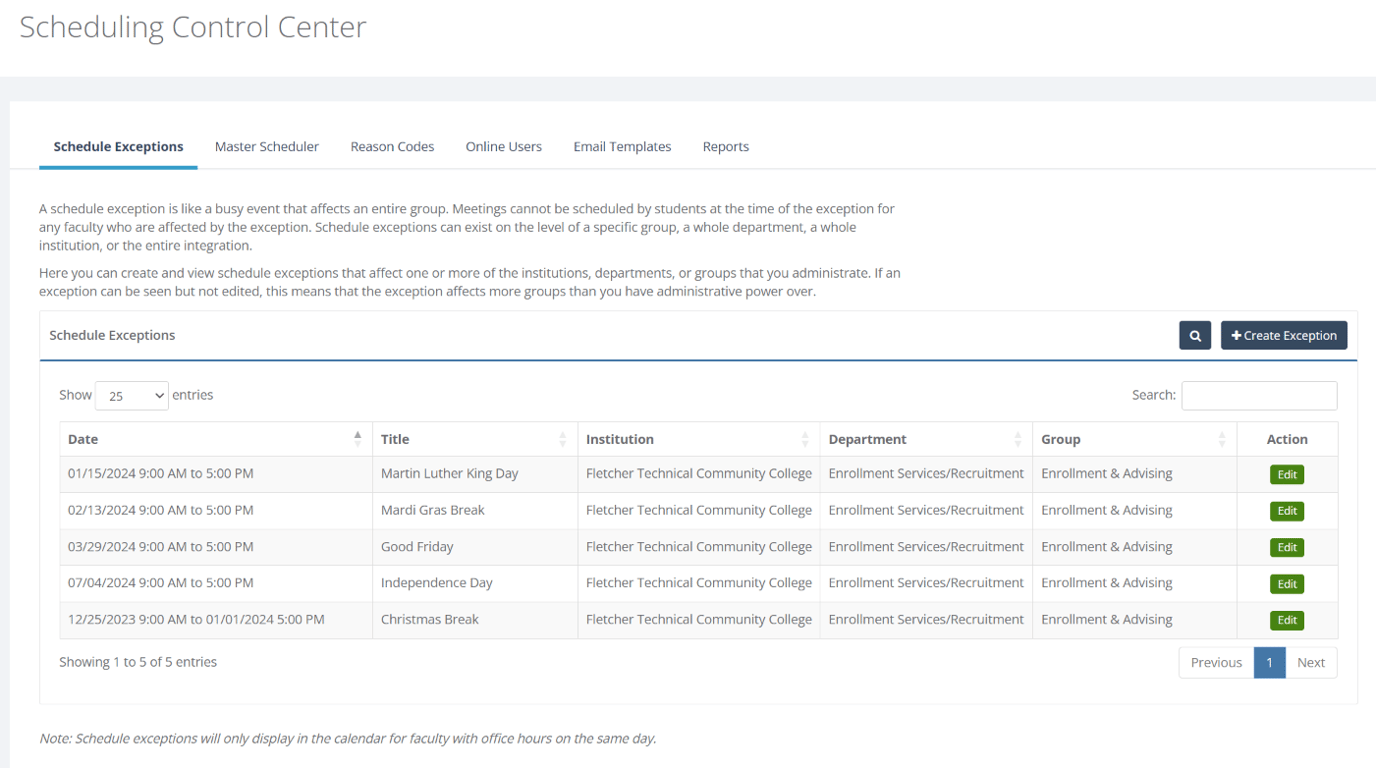Viewport: 1376px width, 768px height.
Task: Select the Email Templates tab
Action: [621, 146]
